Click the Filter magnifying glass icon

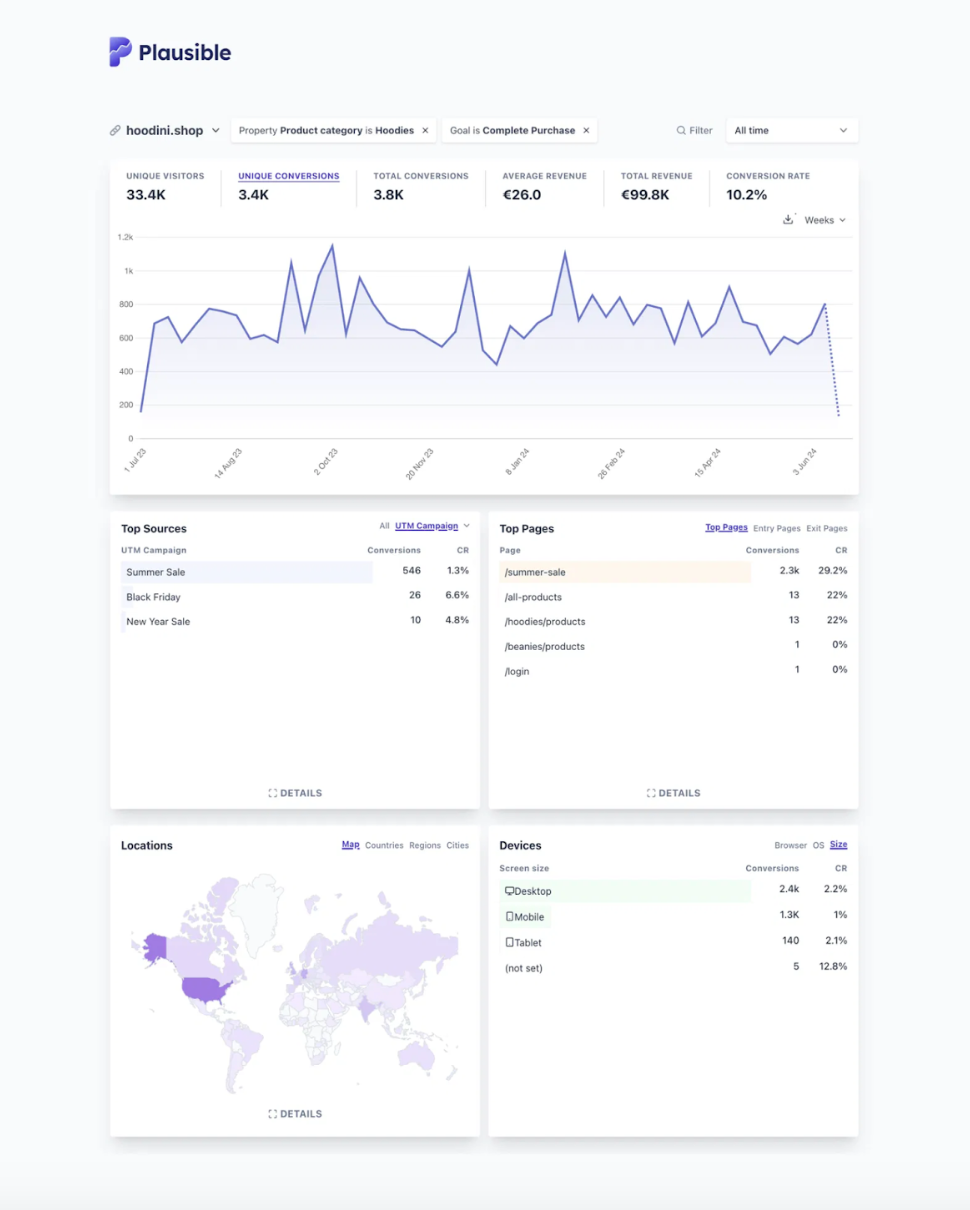coord(680,130)
